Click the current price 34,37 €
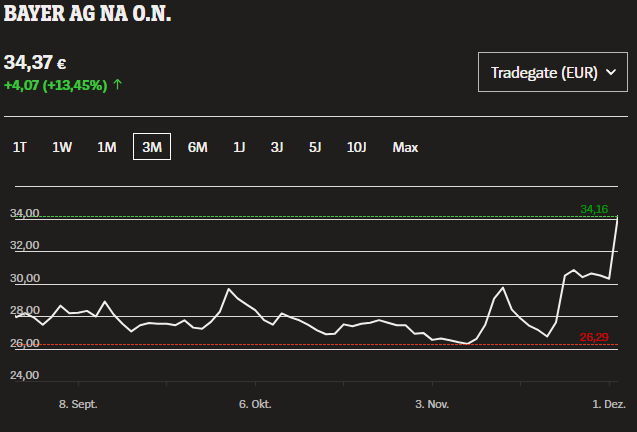This screenshot has height=432, width=637. coord(35,63)
